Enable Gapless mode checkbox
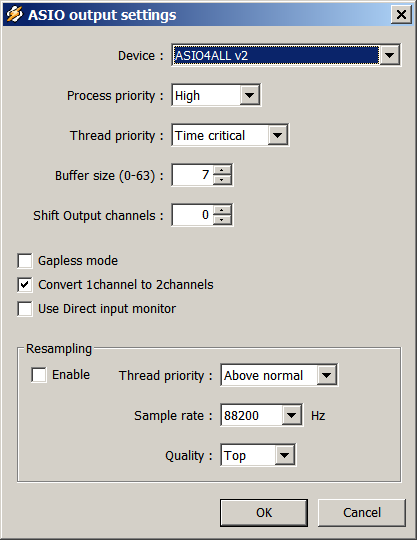417x540 pixels. [x=25, y=261]
